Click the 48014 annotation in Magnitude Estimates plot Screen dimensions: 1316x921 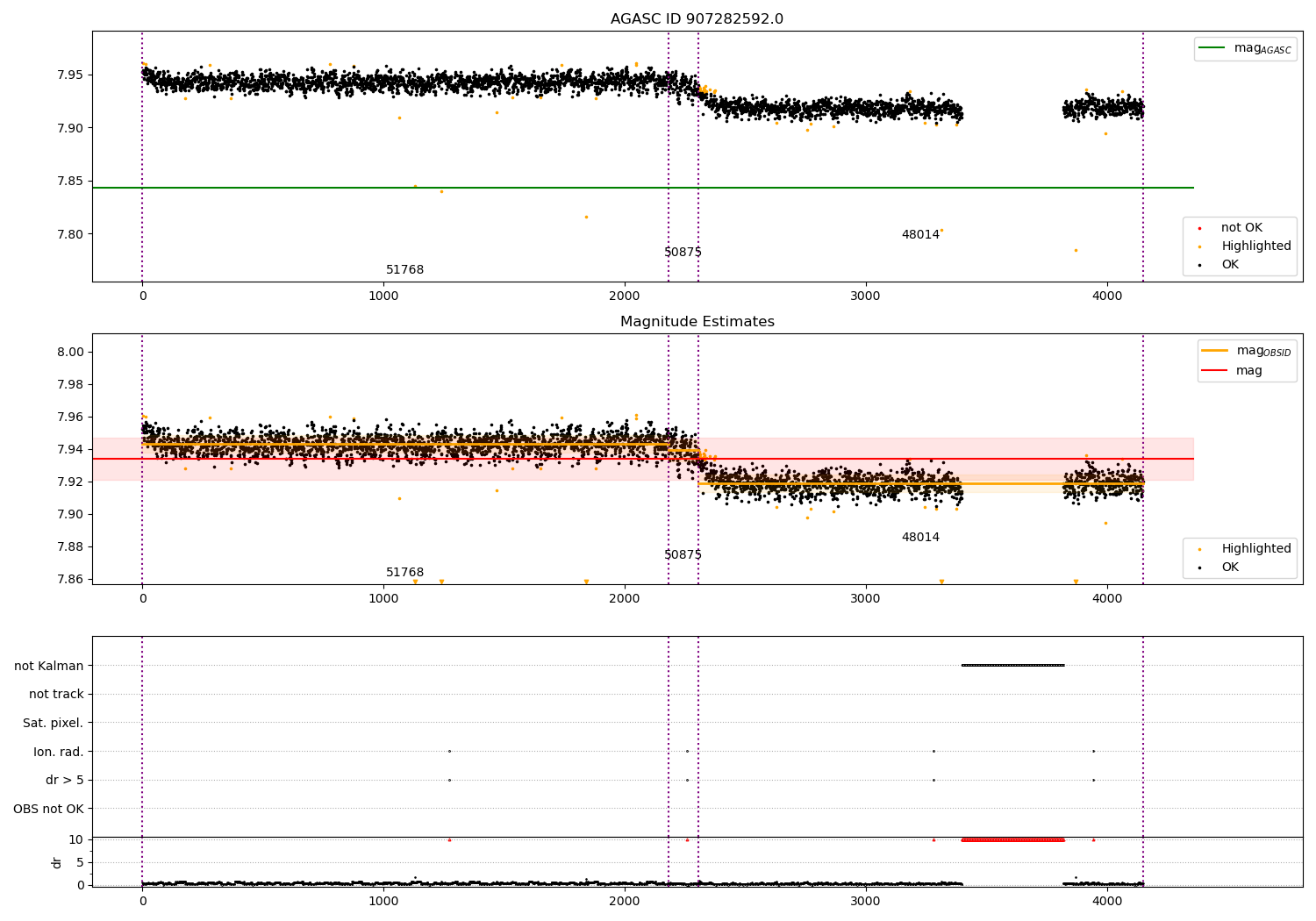click(x=920, y=538)
